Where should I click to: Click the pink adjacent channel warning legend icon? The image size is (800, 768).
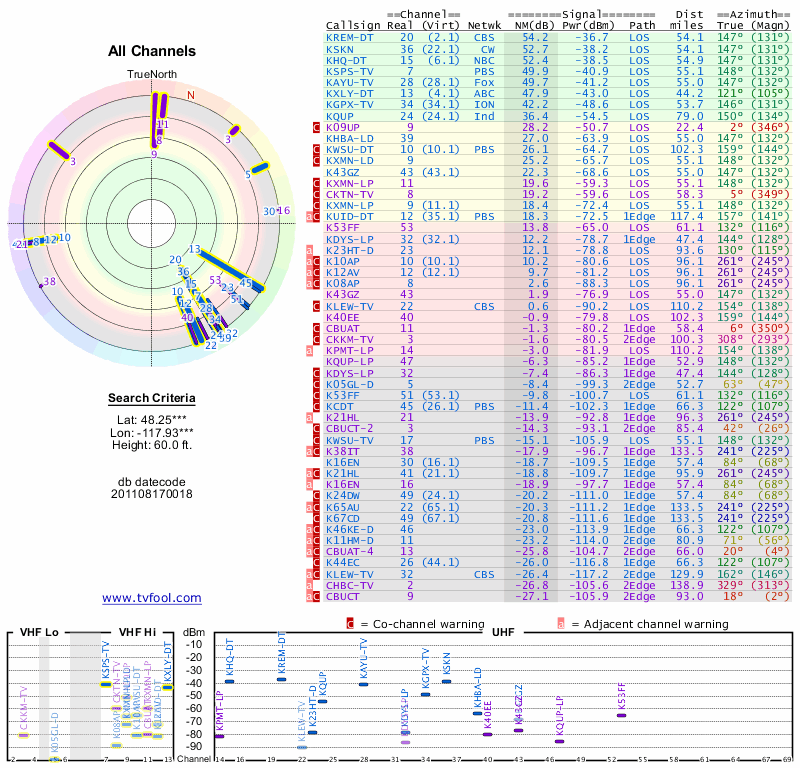point(561,624)
